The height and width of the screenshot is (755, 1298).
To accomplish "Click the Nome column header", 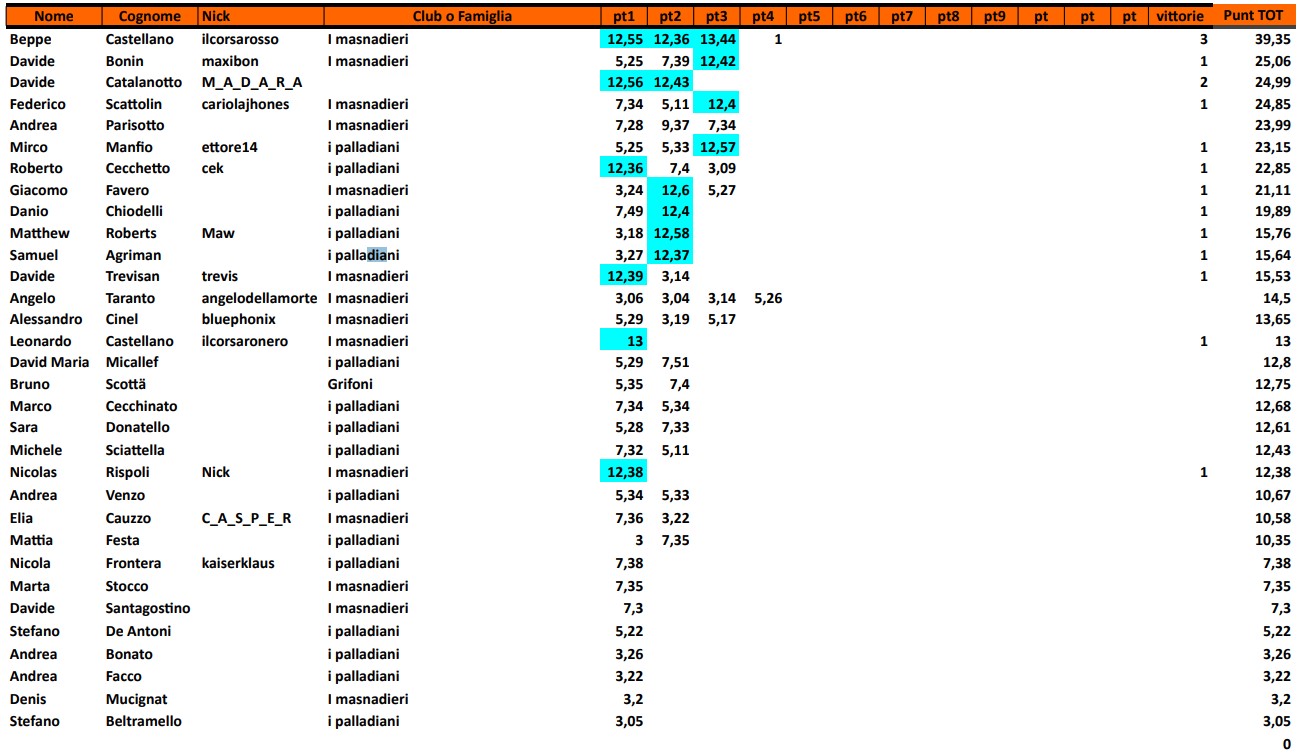I will click(x=53, y=16).
